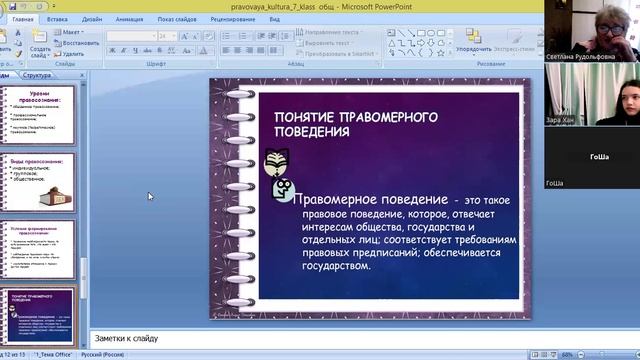Click the increase list indent icon
The image size is (640, 360).
tap(273, 36)
